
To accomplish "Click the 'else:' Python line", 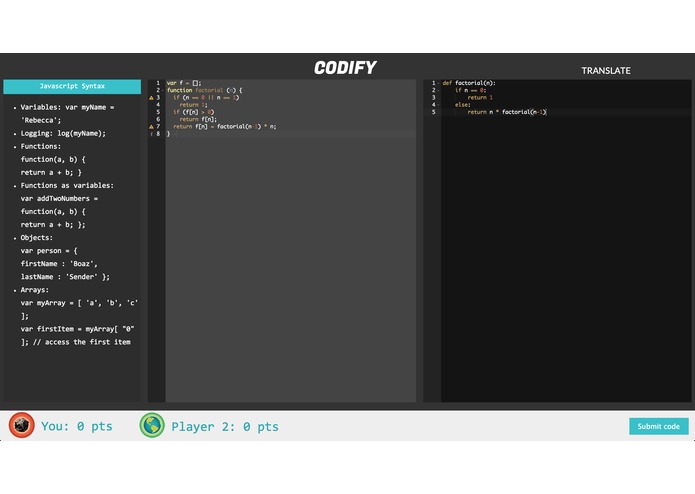I will [463, 105].
